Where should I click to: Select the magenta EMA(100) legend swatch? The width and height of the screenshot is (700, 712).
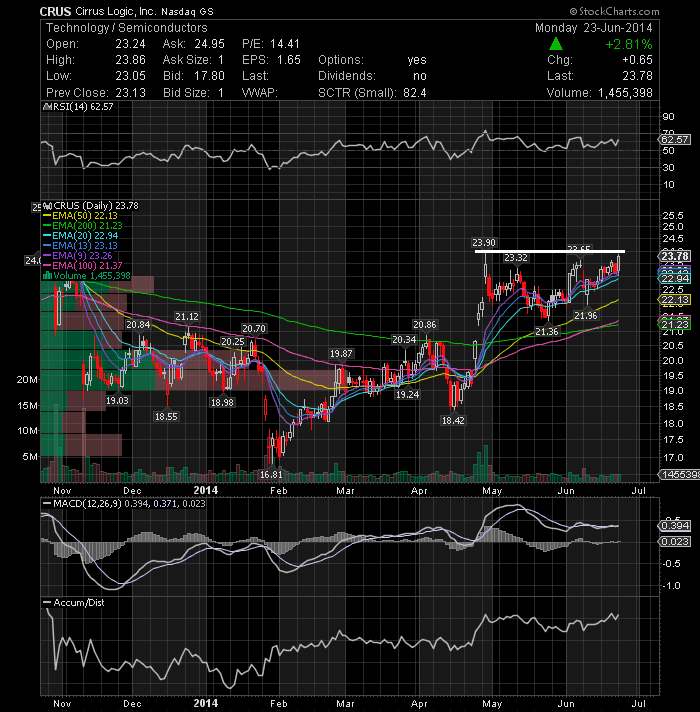[x=47, y=266]
